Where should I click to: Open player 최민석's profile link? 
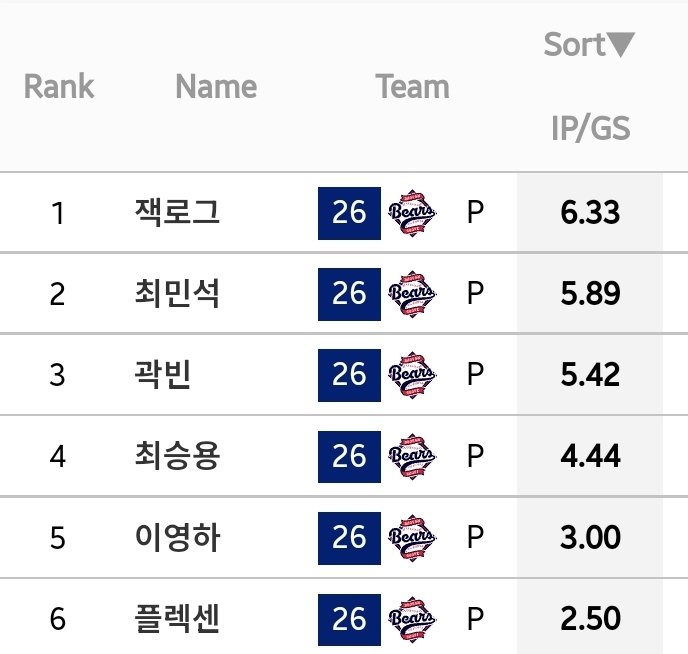(x=177, y=294)
